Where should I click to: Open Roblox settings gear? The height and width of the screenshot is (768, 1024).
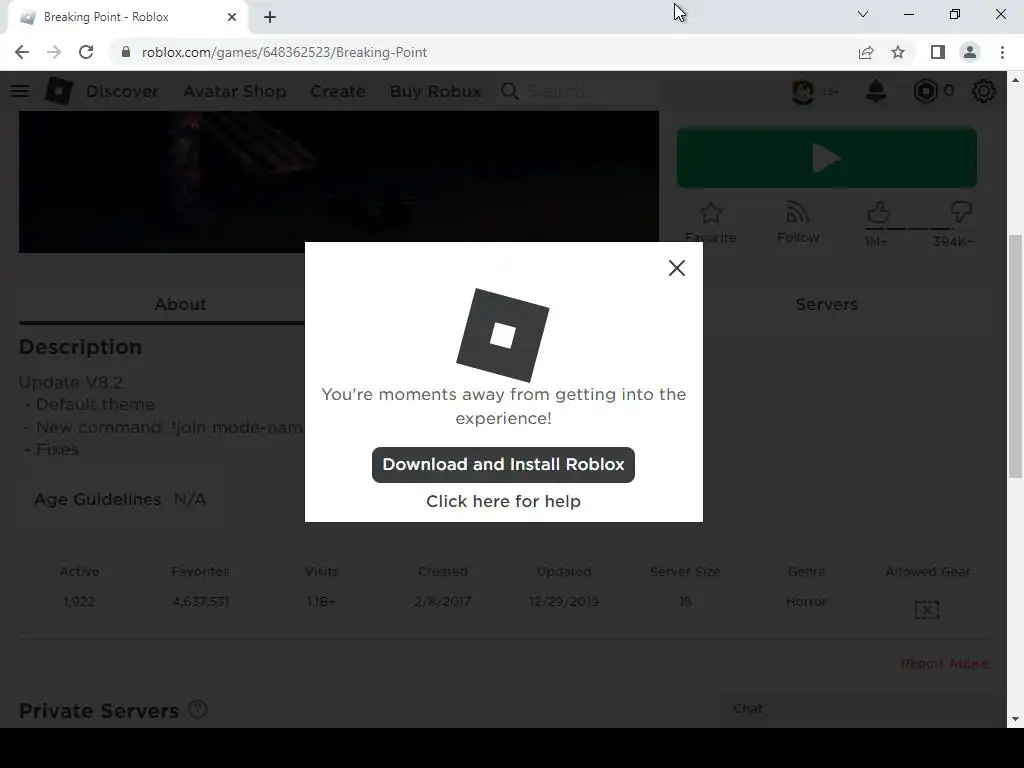[x=983, y=91]
